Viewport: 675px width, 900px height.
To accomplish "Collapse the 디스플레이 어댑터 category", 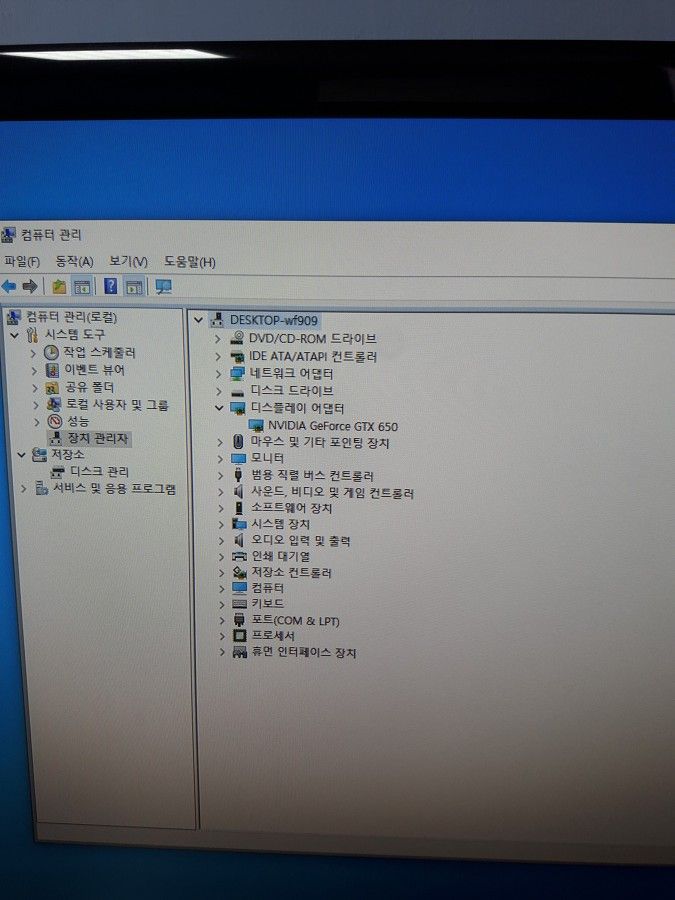I will tap(219, 408).
